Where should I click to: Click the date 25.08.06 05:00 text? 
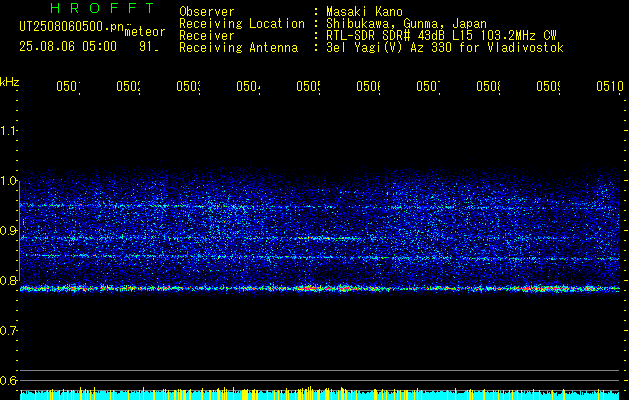[x=68, y=47]
